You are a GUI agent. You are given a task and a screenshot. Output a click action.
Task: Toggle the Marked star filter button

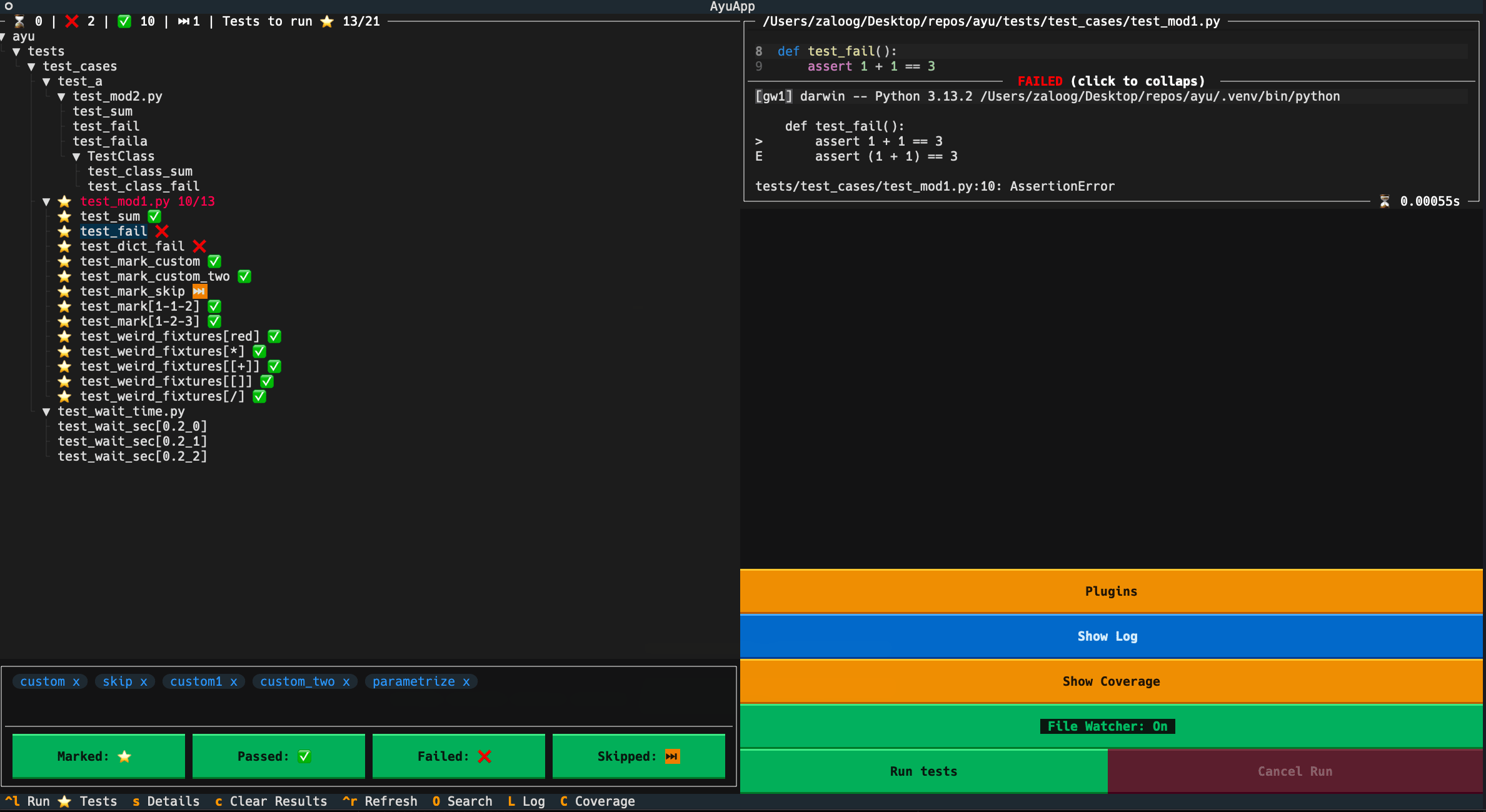[x=99, y=756]
